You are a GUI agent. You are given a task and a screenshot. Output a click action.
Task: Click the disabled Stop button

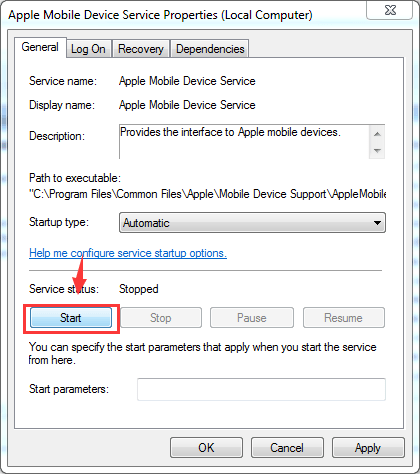pos(161,318)
